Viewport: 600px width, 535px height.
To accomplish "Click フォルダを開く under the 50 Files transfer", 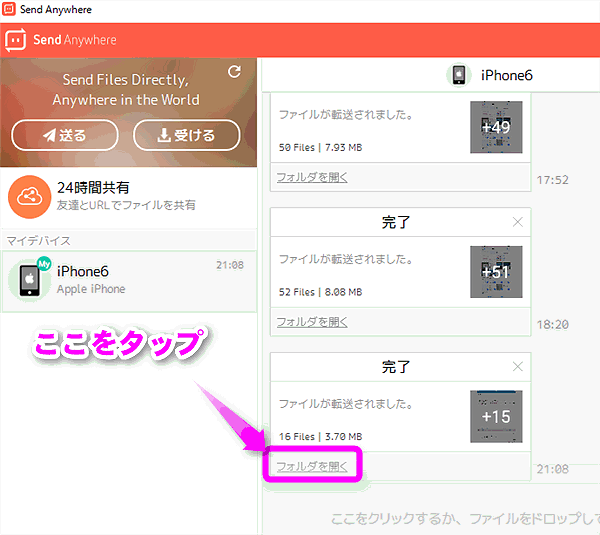I will tap(312, 177).
